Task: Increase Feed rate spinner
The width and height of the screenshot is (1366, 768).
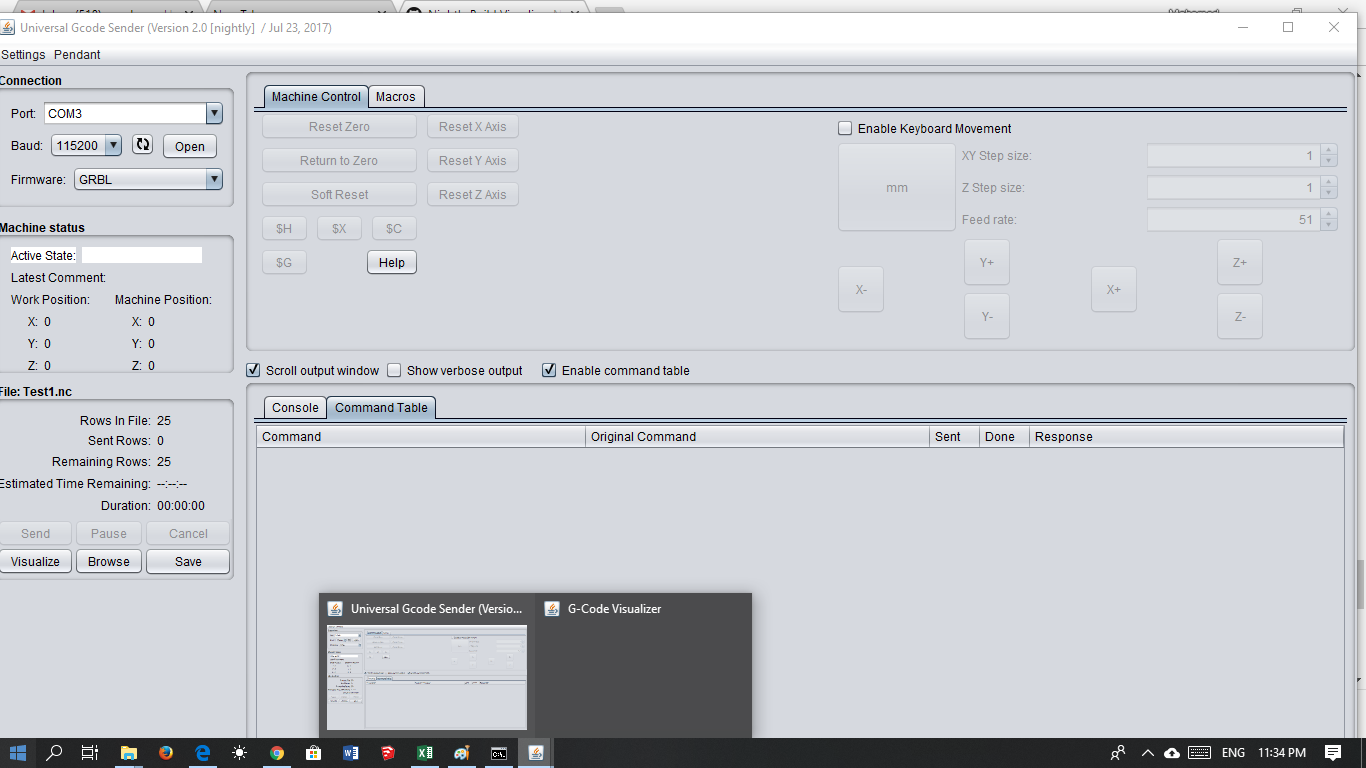Action: [x=1328, y=214]
